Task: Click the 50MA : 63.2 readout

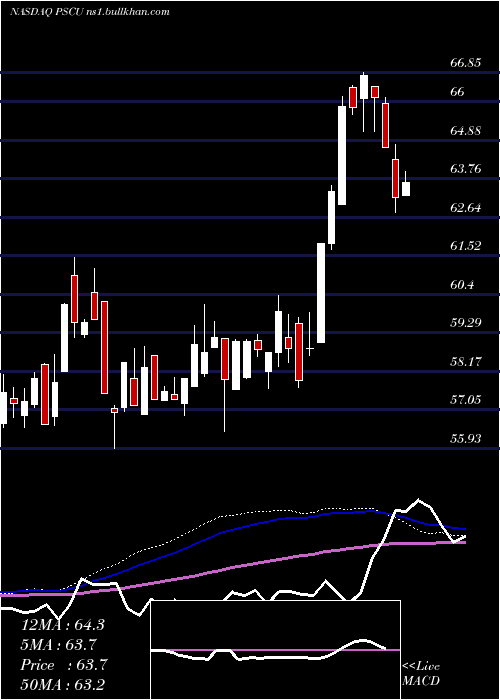Action: coord(62,684)
